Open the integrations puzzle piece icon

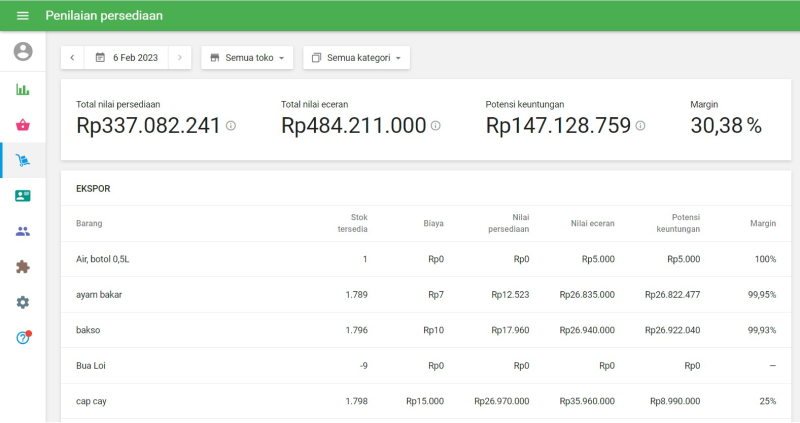click(x=22, y=267)
